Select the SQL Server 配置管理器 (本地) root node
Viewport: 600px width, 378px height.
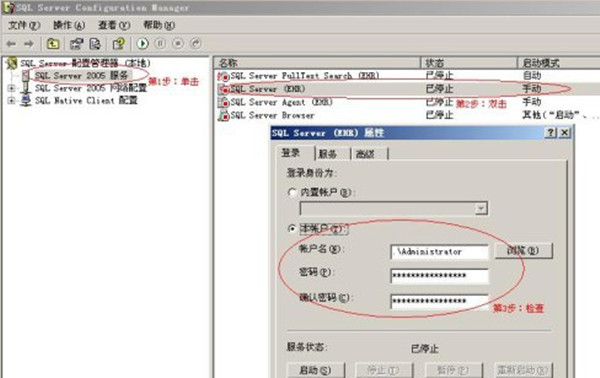coord(85,63)
